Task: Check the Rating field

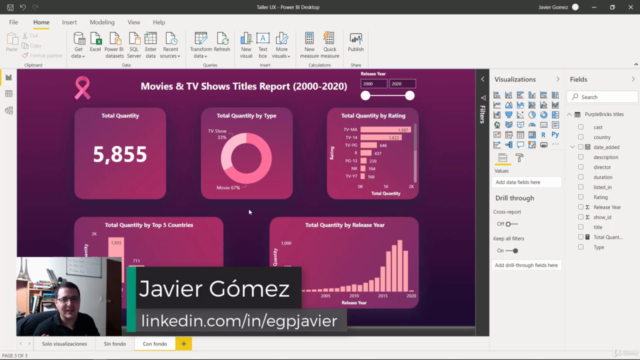Action: click(581, 197)
